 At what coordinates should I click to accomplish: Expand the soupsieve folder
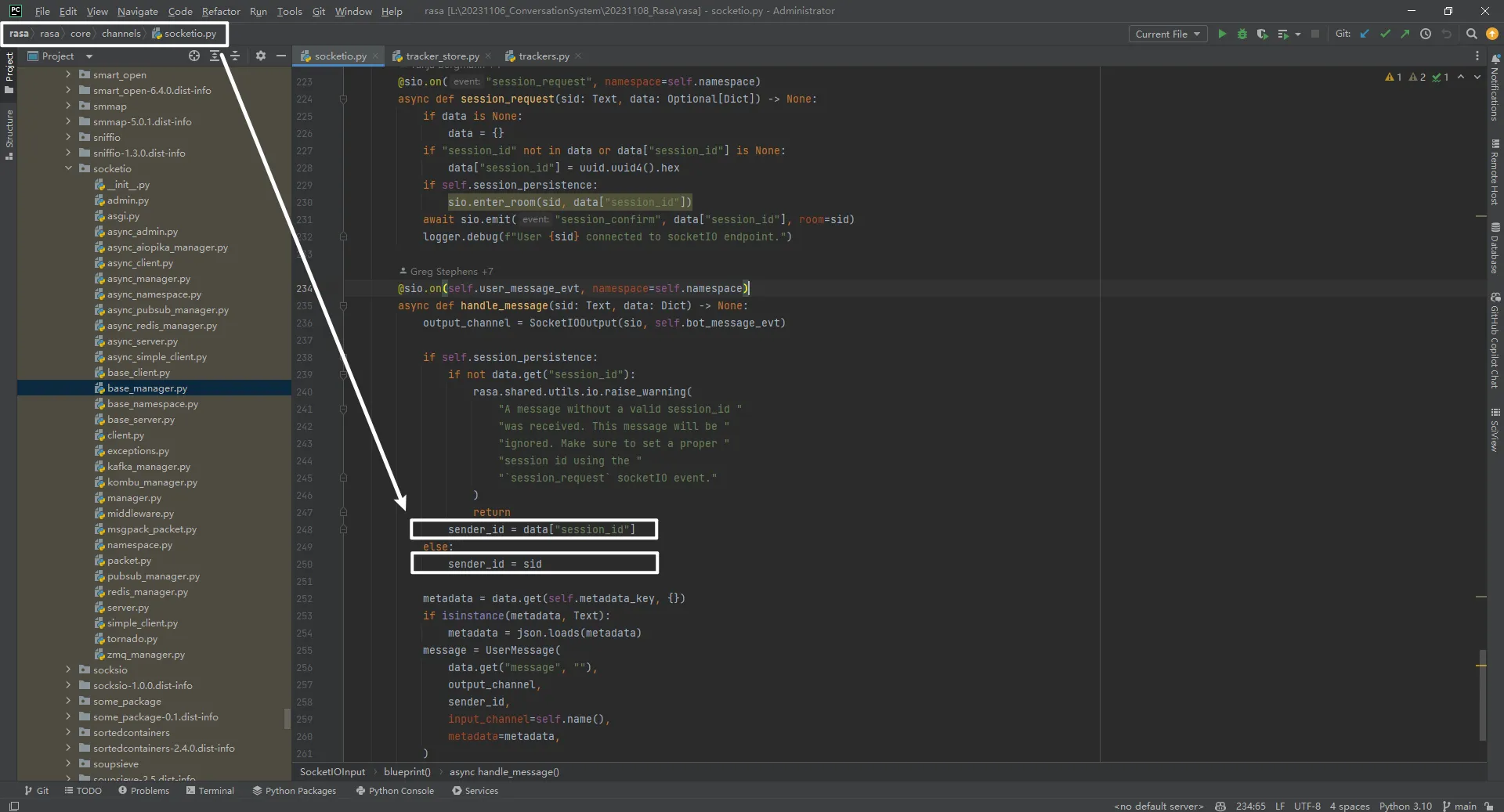pyautogui.click(x=68, y=763)
